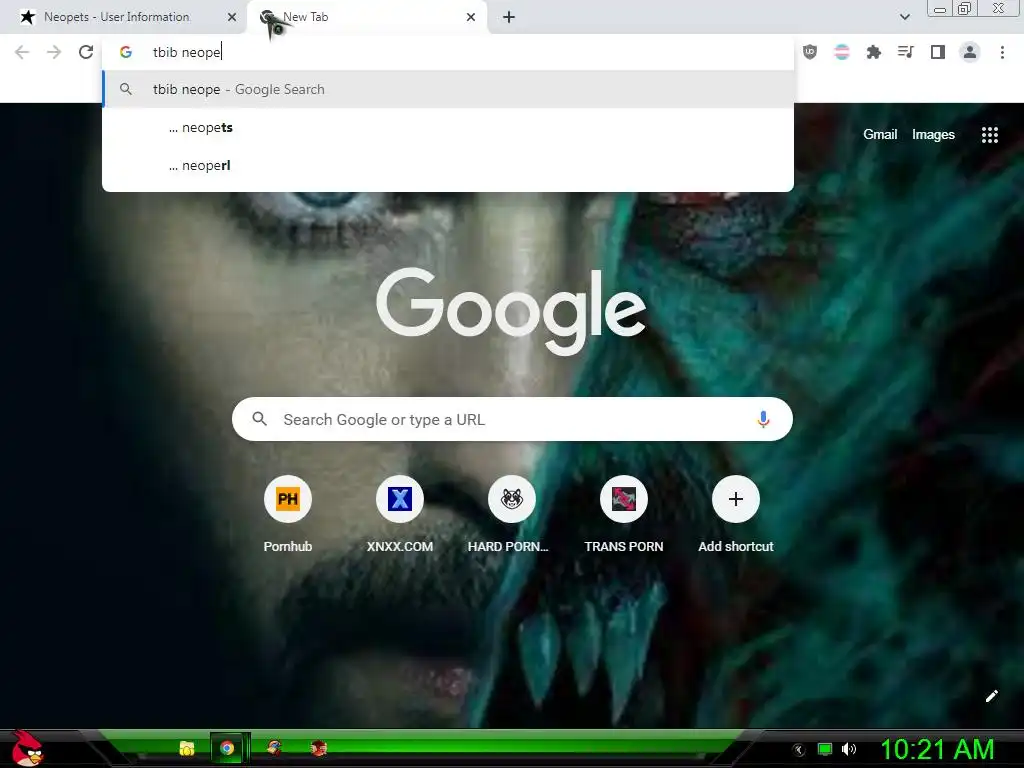Click the Google logo

pos(511,310)
